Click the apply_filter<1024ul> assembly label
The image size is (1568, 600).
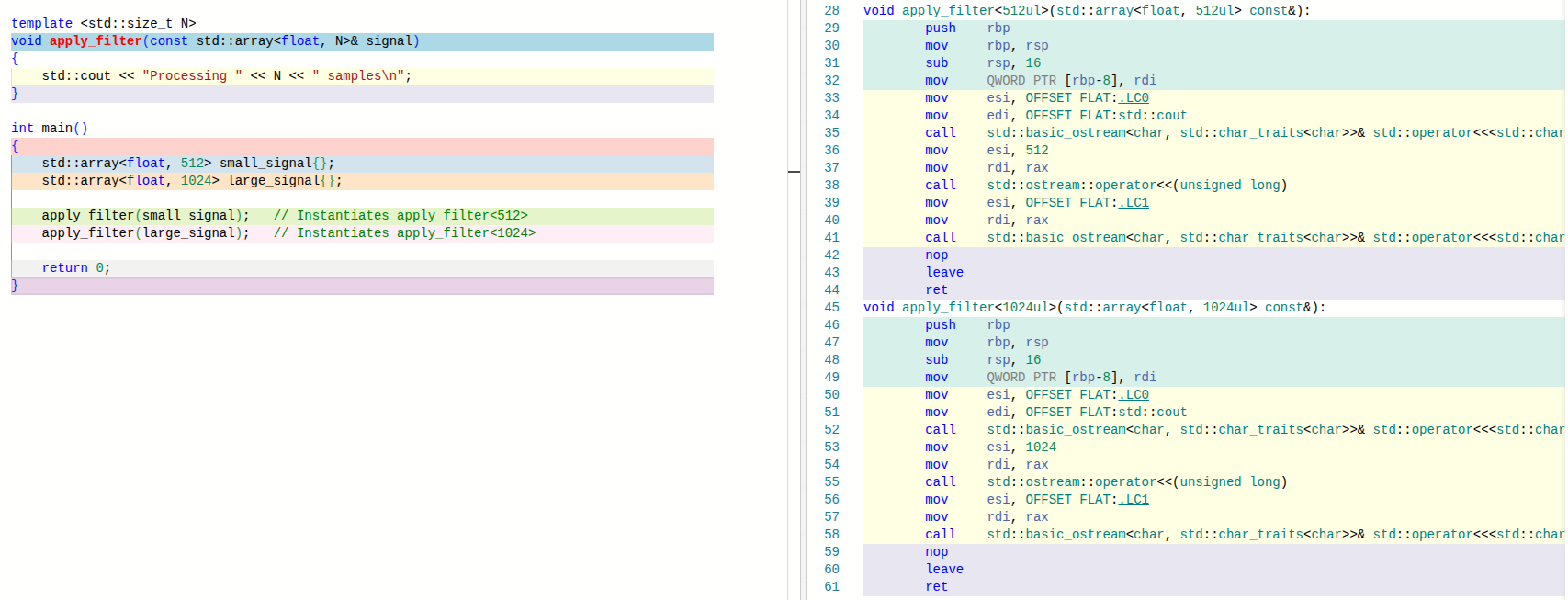(x=1093, y=308)
